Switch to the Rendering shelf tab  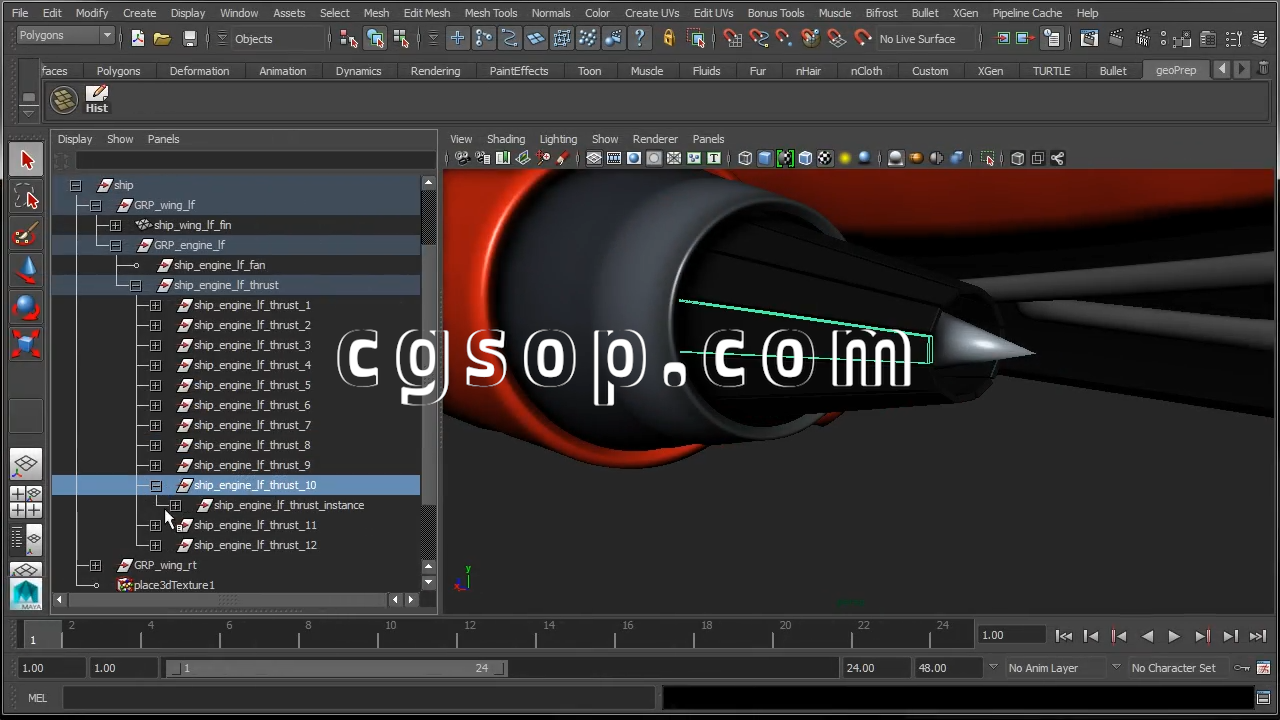coord(435,71)
